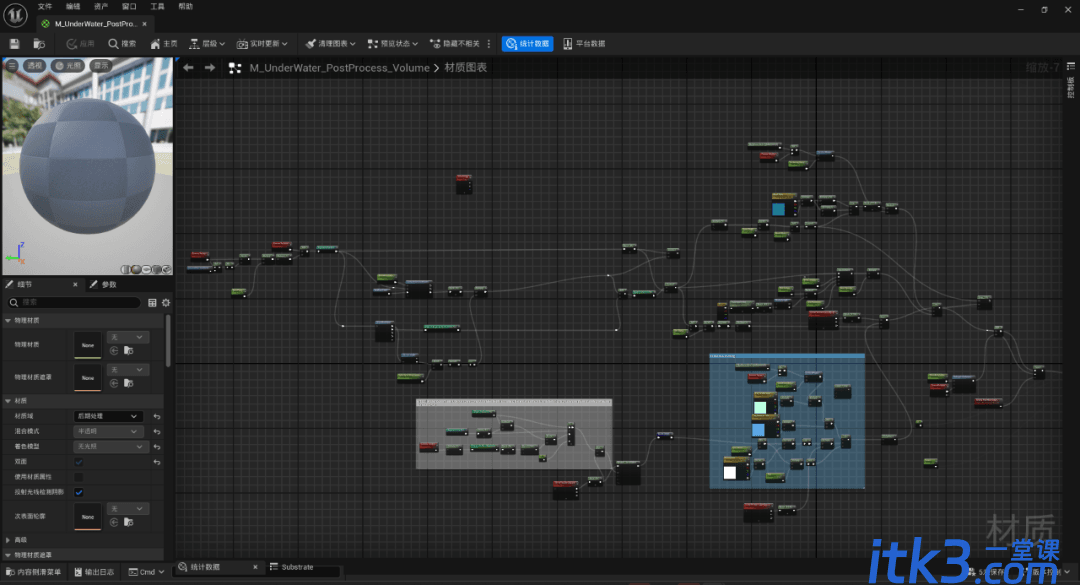Click the graph icon before the breadcrumb
Viewport: 1080px width, 585px height.
[235, 68]
